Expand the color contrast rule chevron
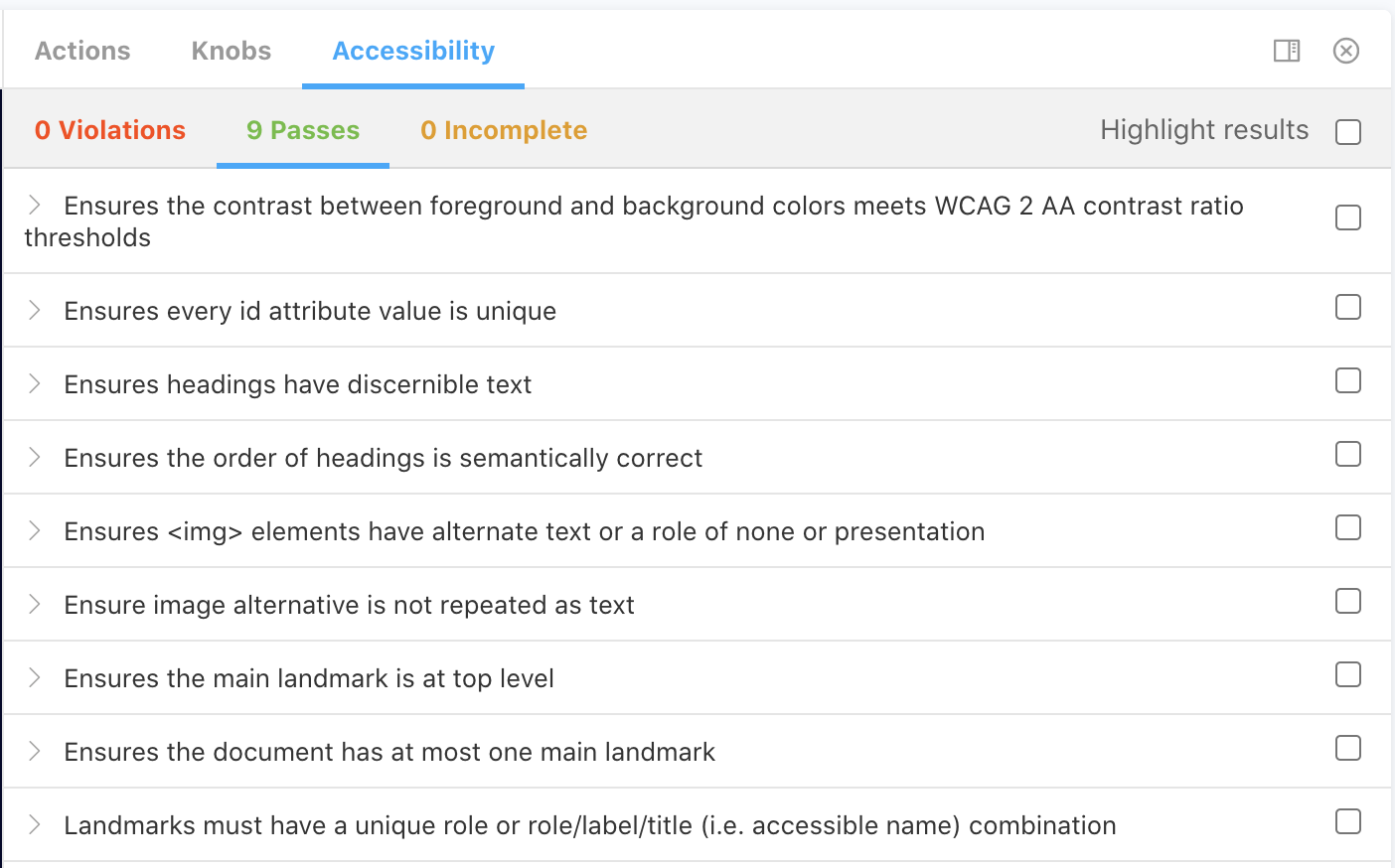Screen dimensions: 1395x868 35,205
